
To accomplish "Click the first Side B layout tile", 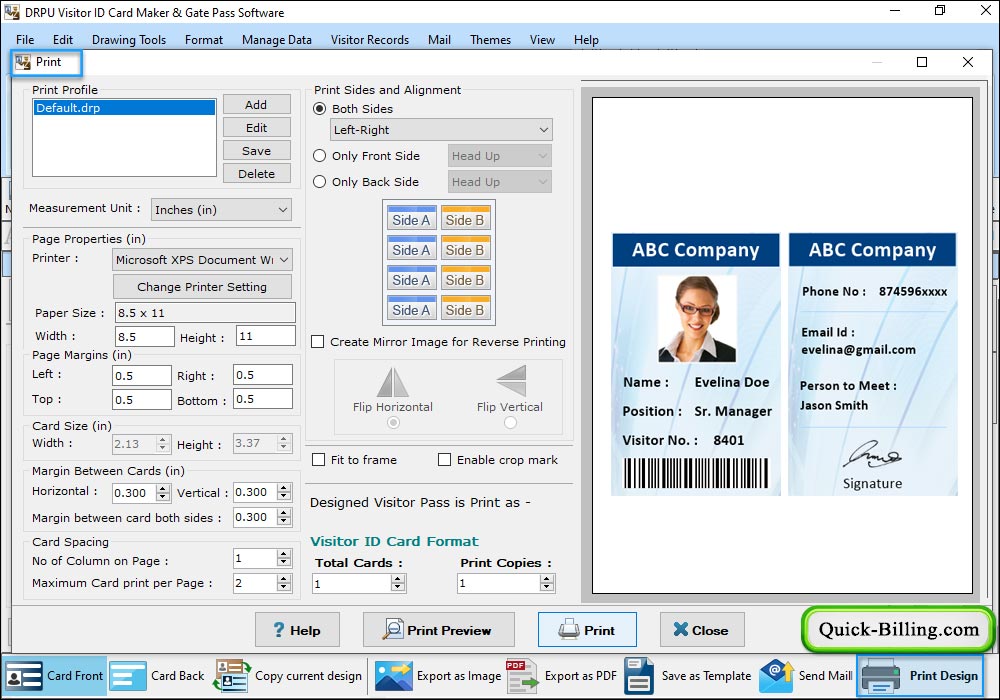I will point(465,218).
